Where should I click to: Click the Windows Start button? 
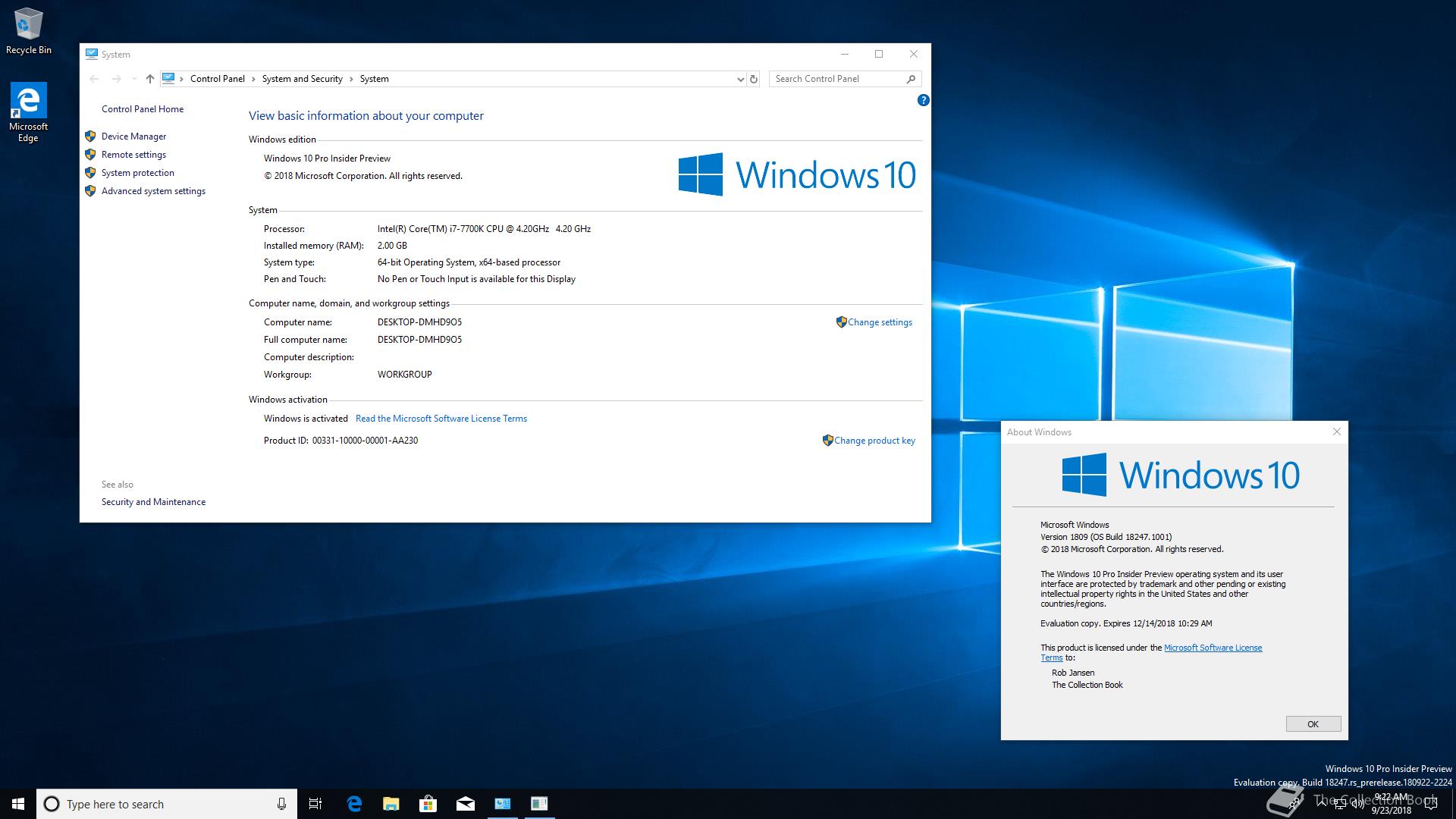click(18, 804)
